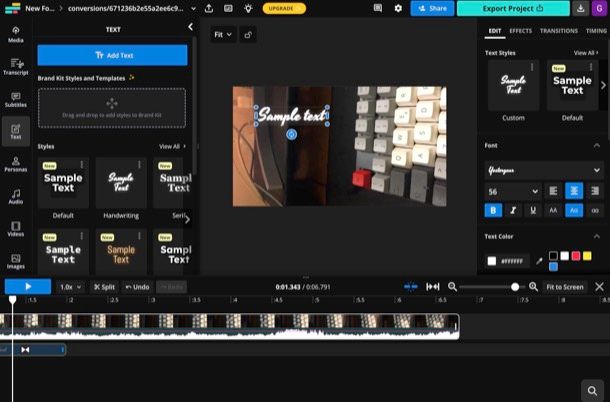Open the 1.0x playback speed dropdown
Screen dimensions: 610x402
click(x=70, y=287)
